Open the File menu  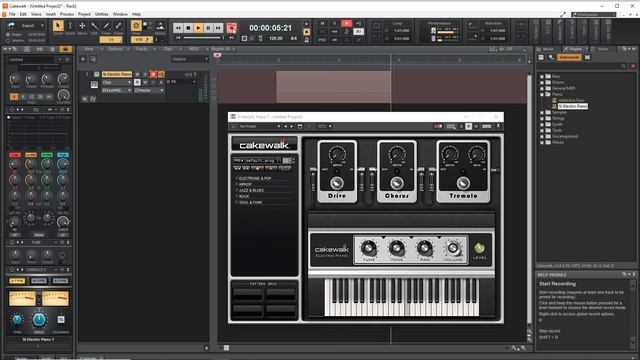tap(12, 14)
